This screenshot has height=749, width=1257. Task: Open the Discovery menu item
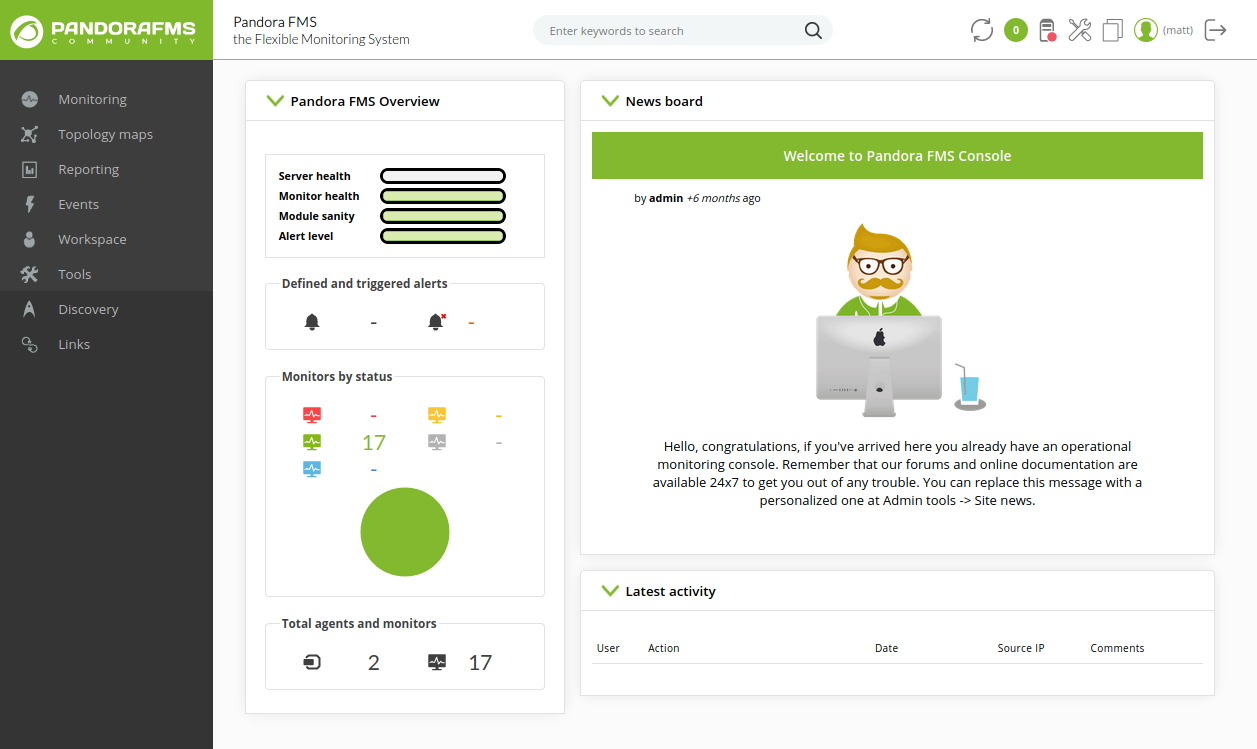point(88,309)
